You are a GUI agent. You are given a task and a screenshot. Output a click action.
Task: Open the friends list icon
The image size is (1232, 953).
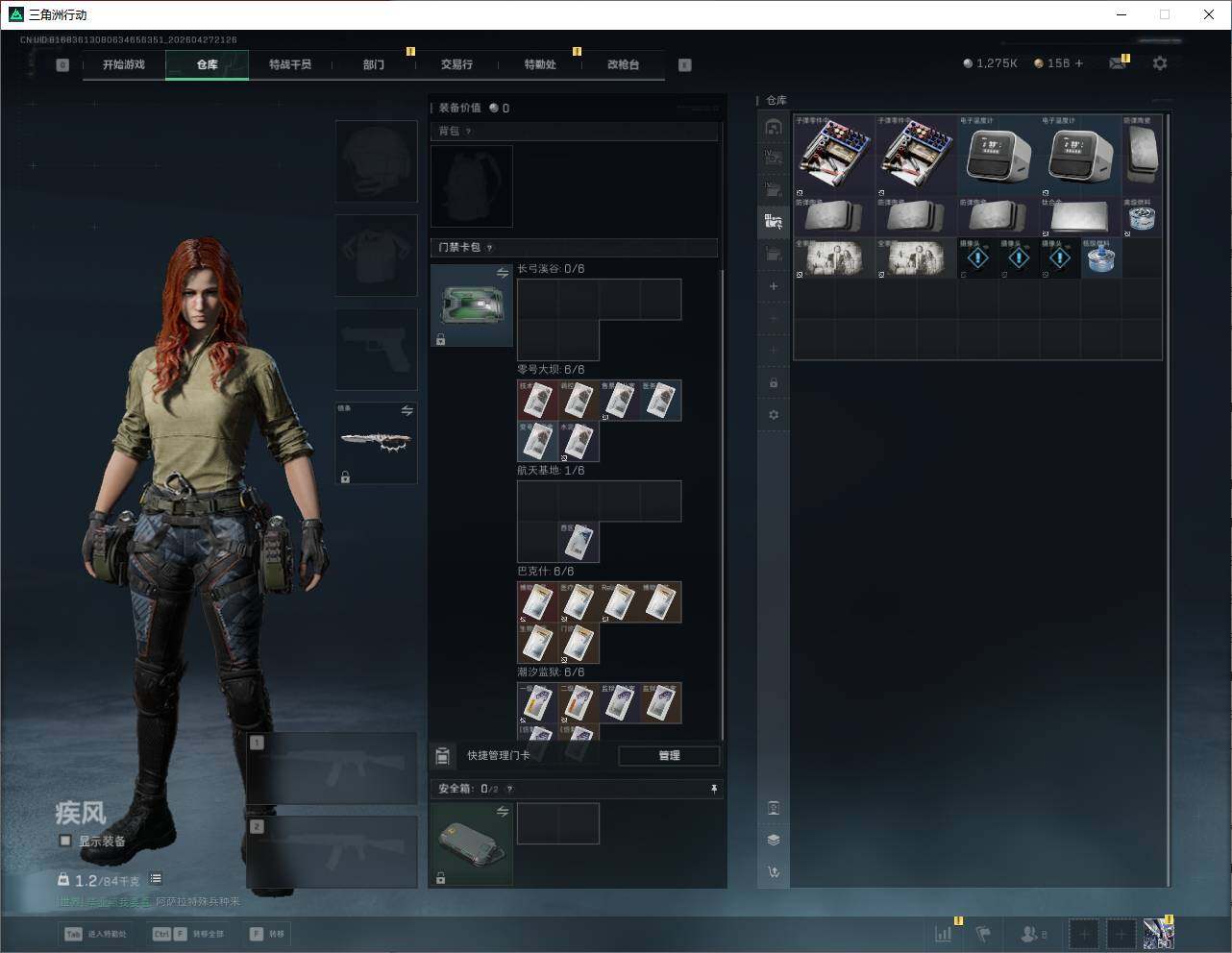pos(1034,933)
